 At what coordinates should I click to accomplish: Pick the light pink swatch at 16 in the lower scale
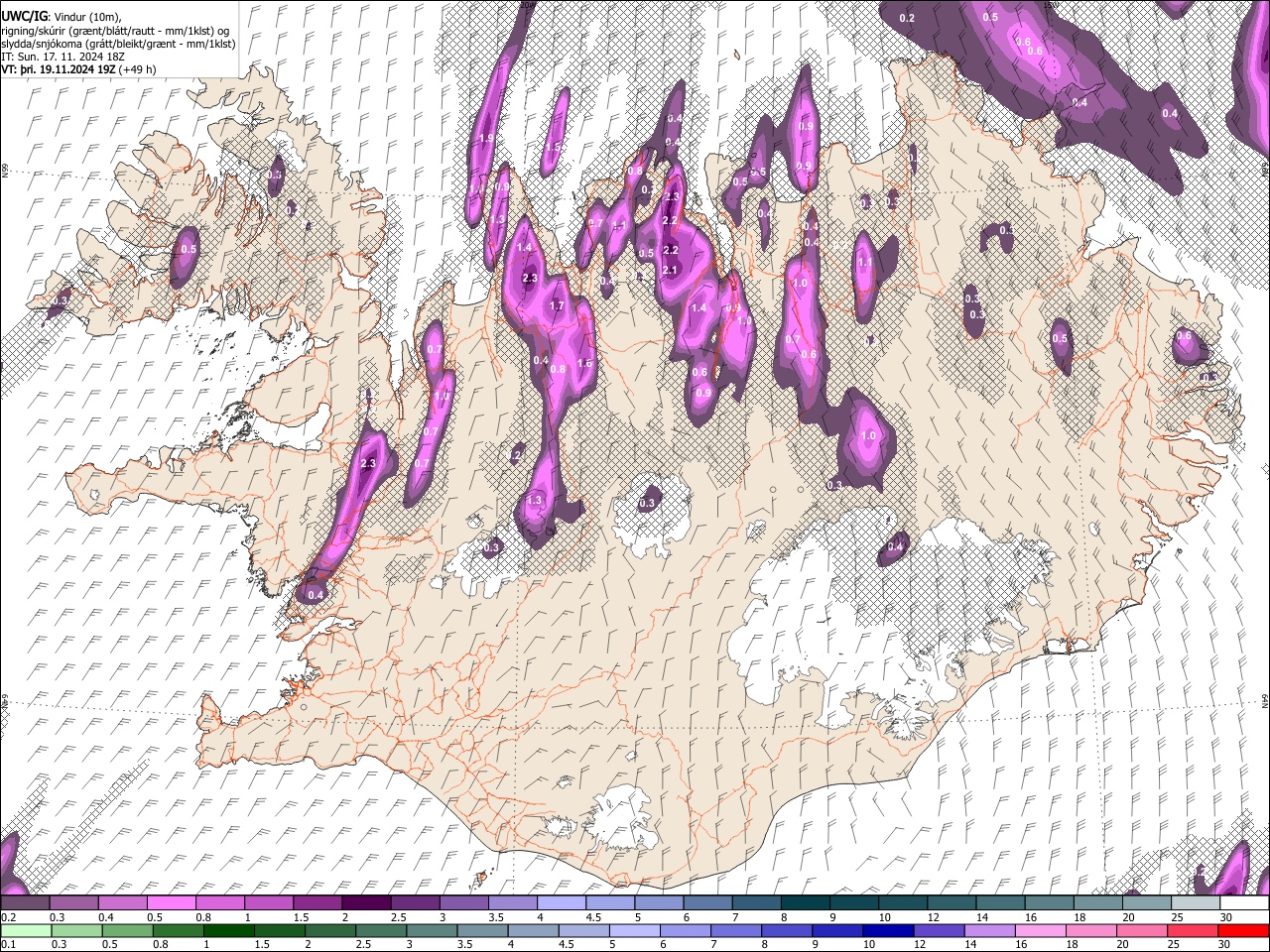(1041, 930)
